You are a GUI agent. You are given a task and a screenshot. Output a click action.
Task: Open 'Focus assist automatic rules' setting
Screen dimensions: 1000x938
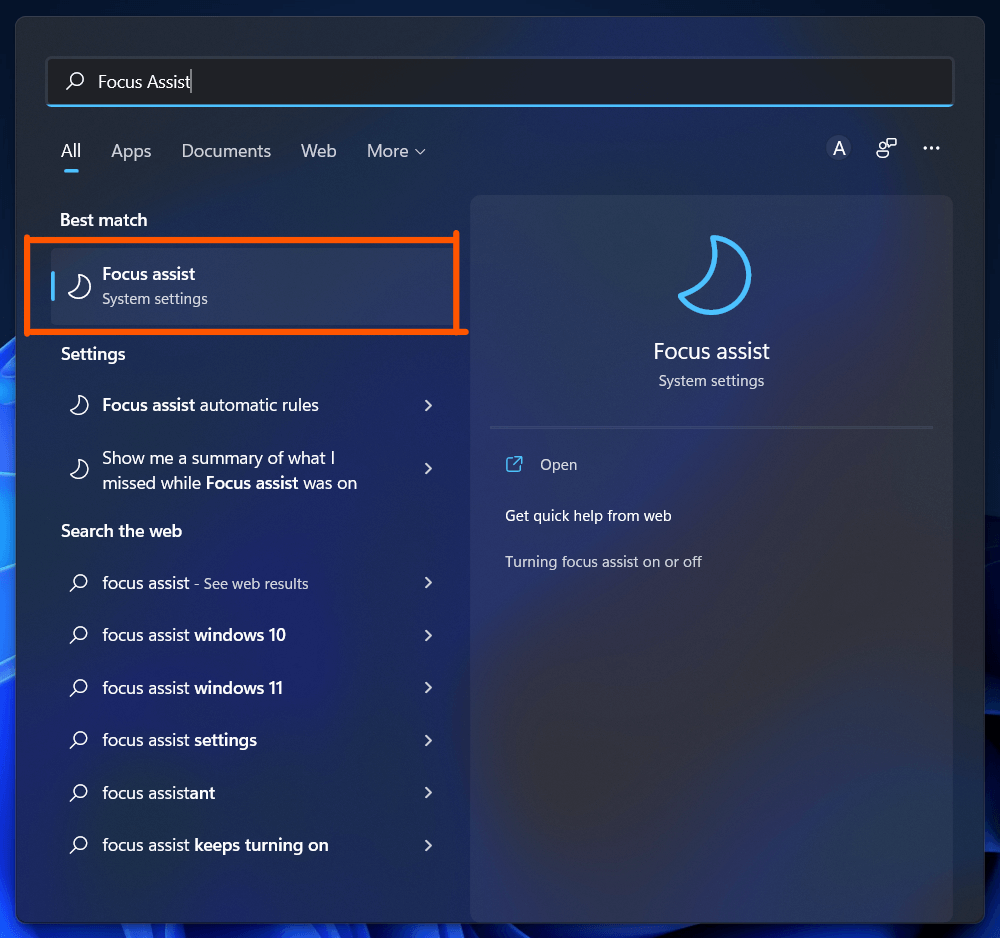252,406
